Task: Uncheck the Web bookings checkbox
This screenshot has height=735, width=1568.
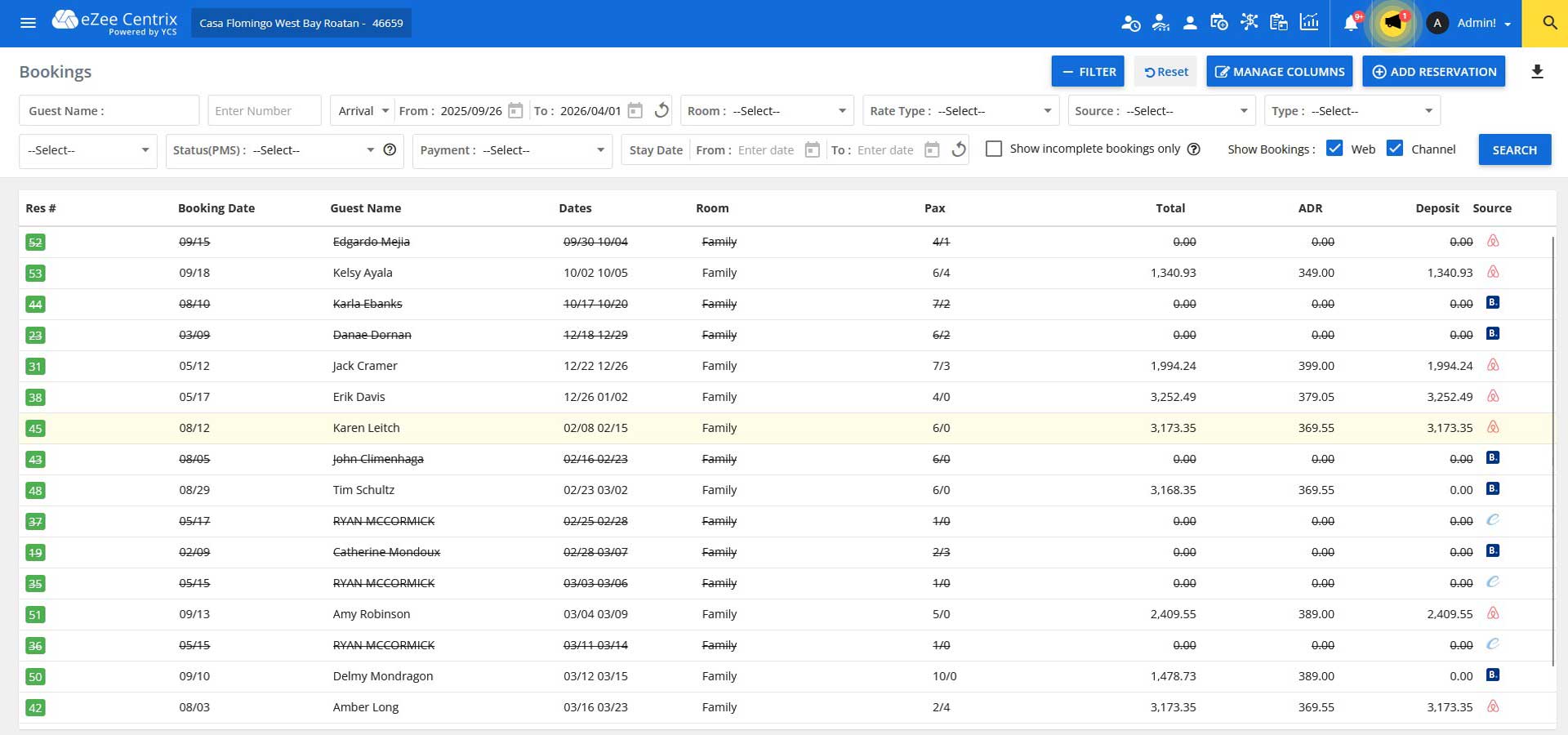Action: click(1334, 149)
